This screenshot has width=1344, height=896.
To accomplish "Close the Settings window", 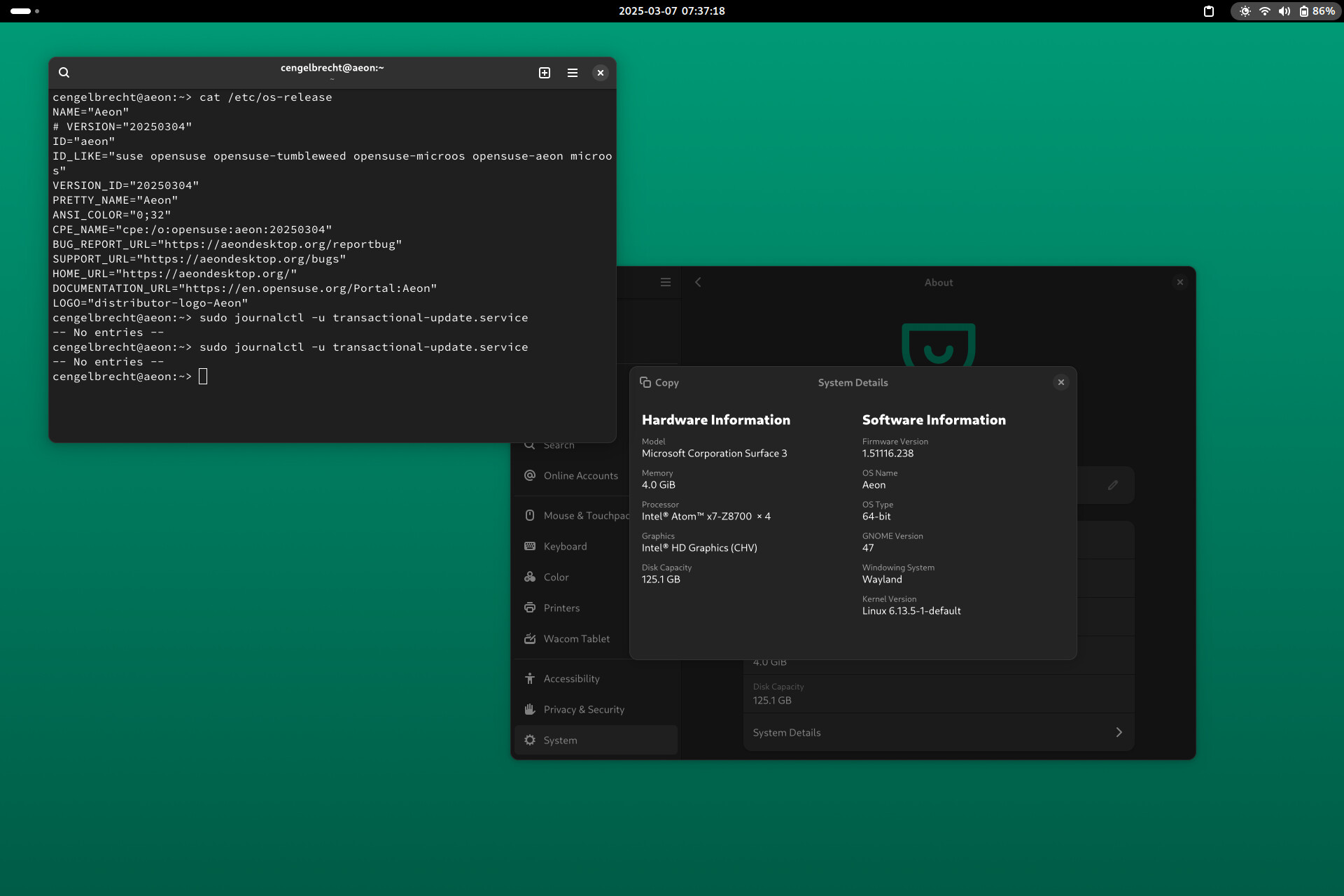I will point(1180,282).
